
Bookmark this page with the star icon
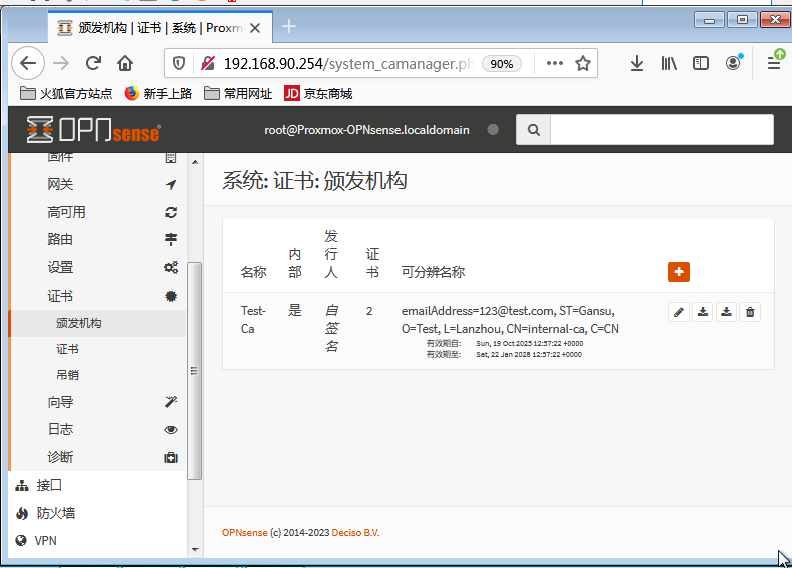point(583,63)
